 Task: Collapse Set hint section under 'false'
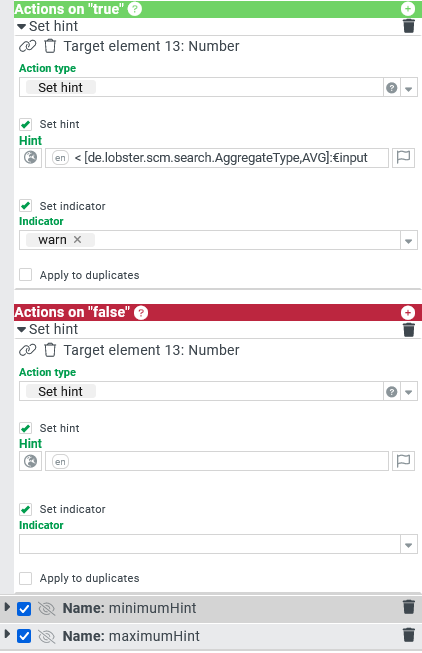[22, 329]
